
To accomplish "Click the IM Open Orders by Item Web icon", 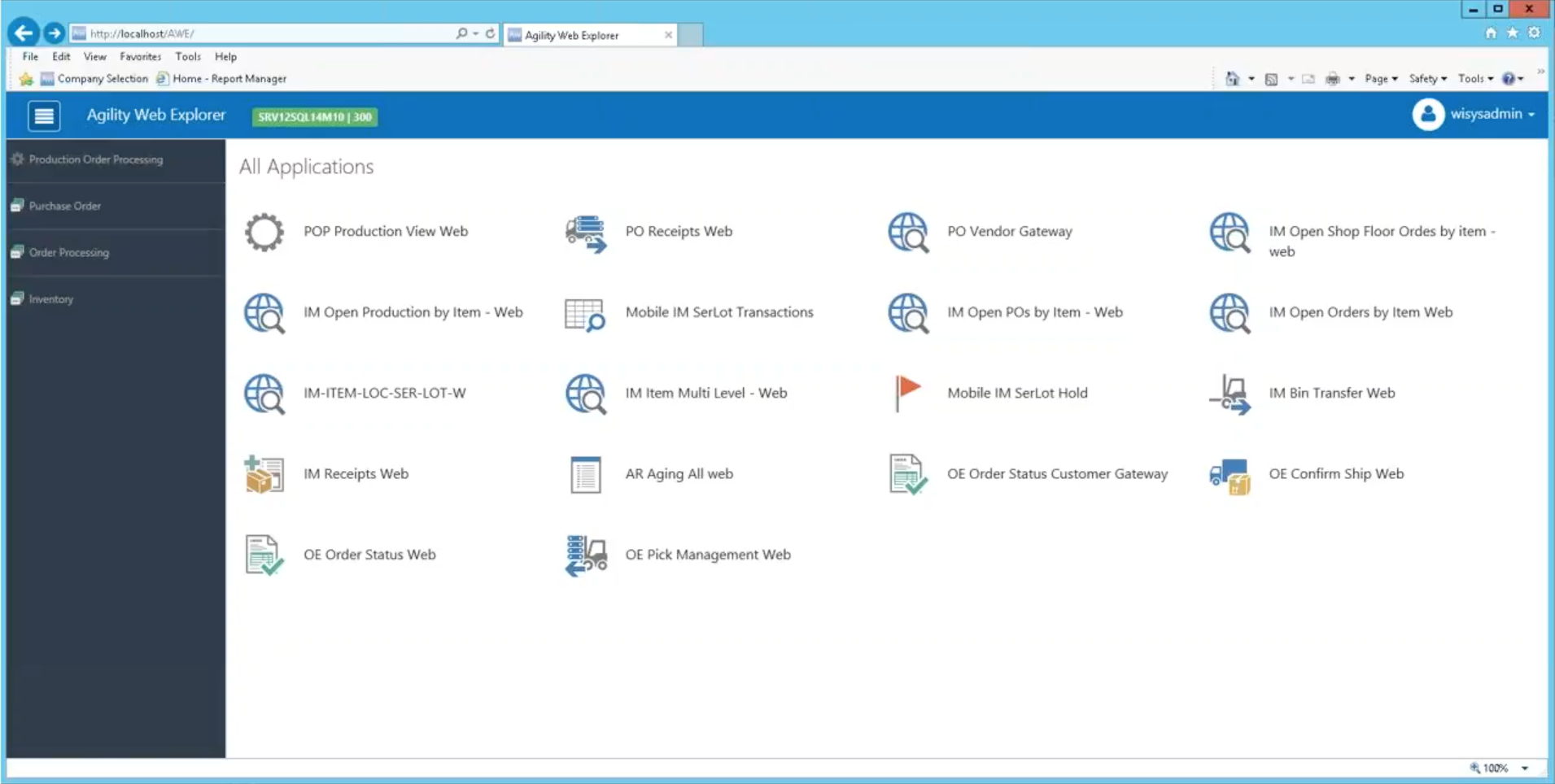I will (1230, 313).
